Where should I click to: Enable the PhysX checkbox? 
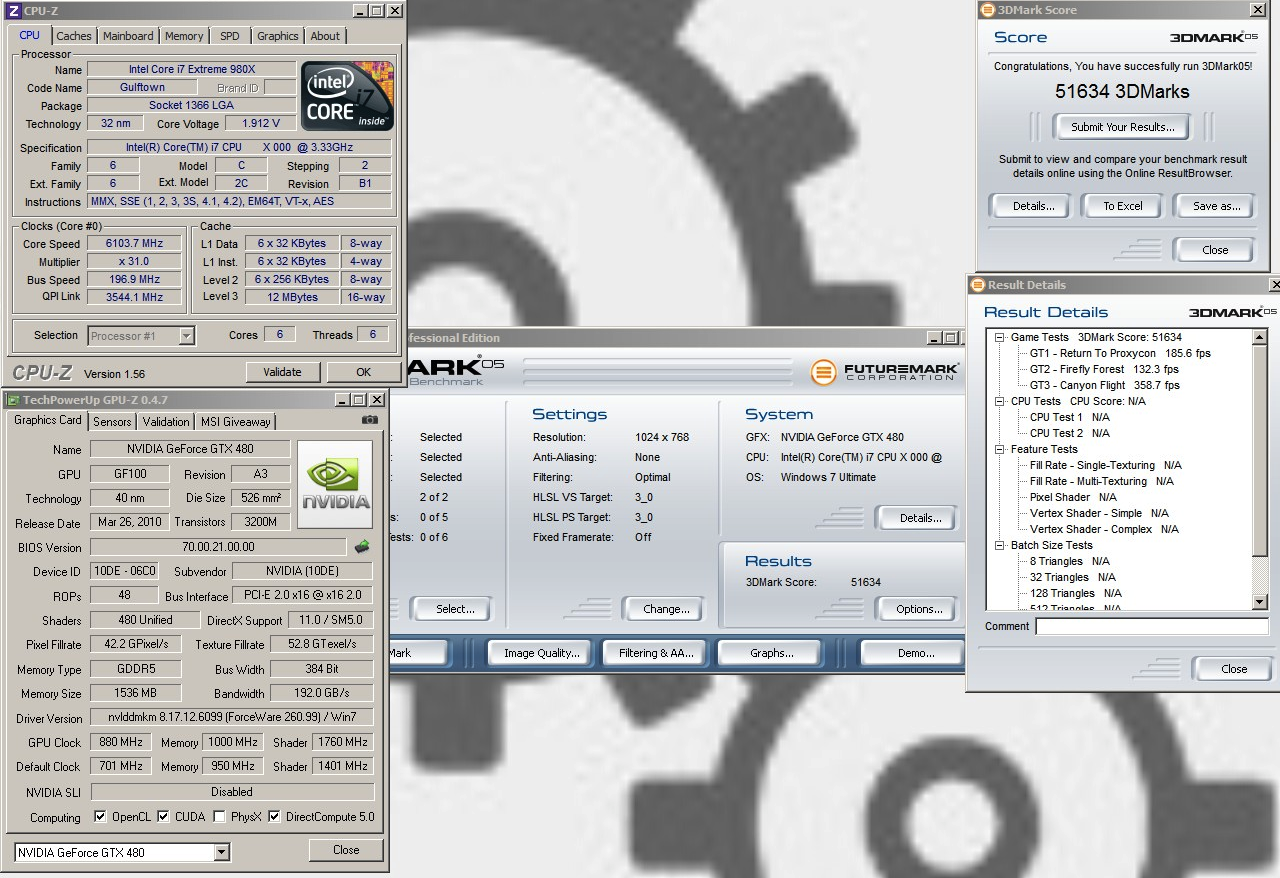point(219,817)
